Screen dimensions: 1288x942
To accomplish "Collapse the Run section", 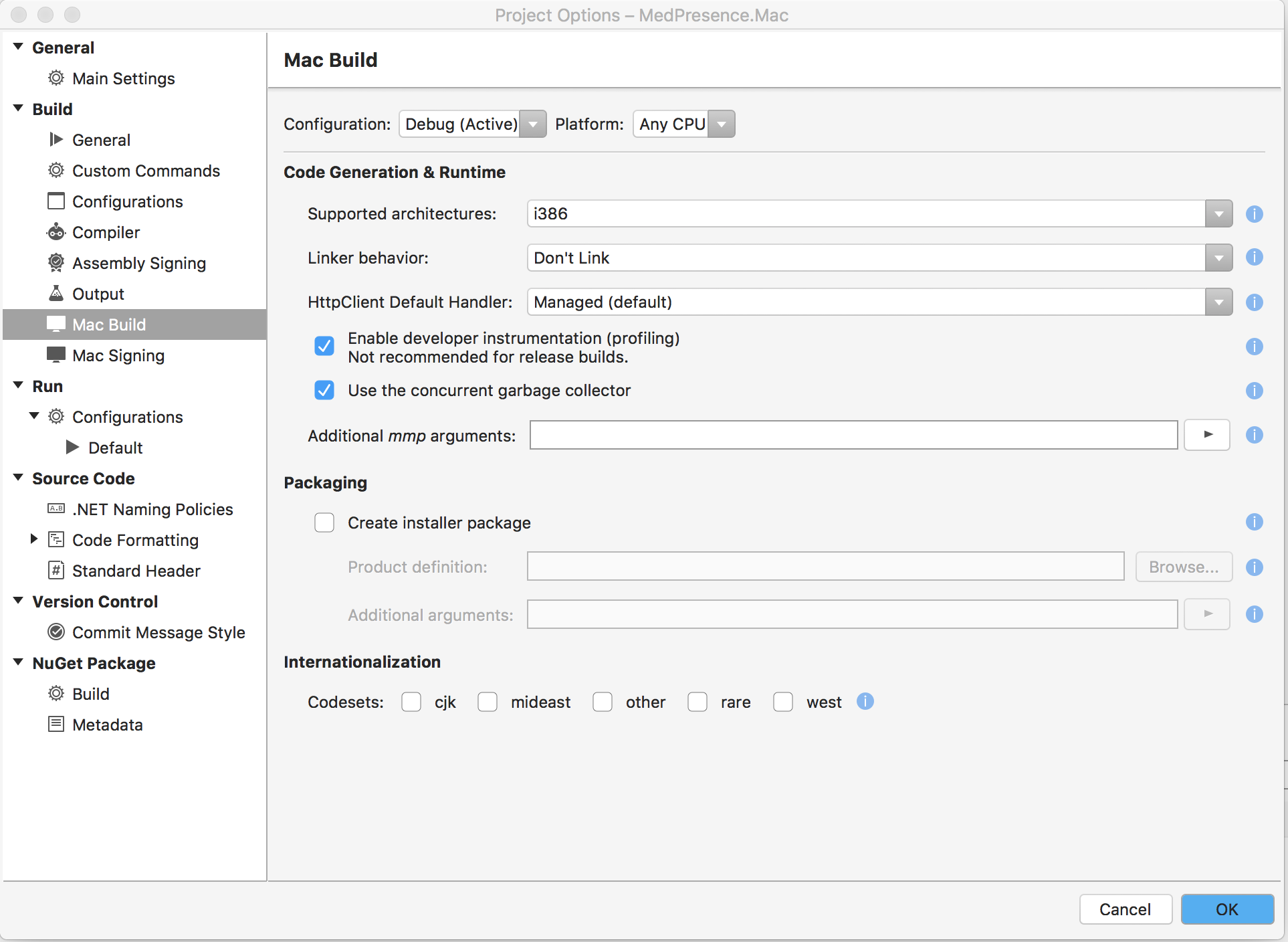I will [18, 385].
